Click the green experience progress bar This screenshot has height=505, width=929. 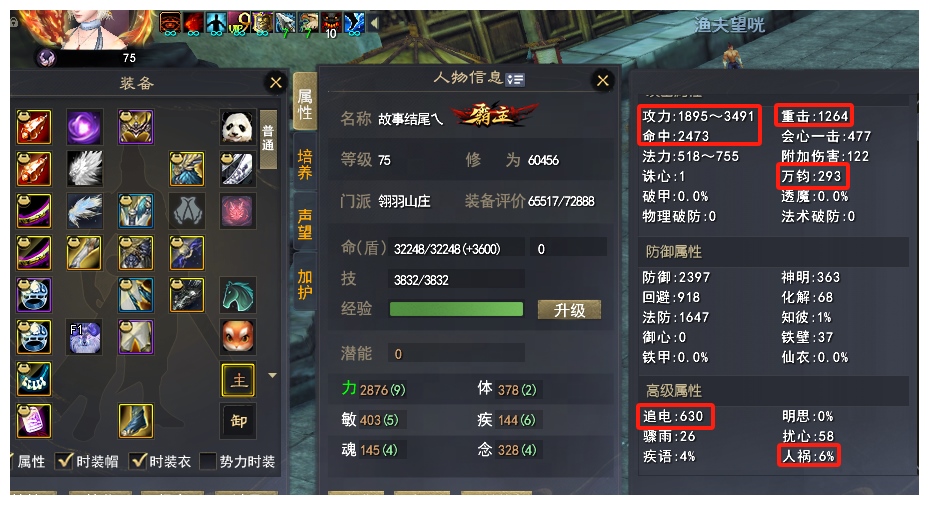tap(456, 309)
